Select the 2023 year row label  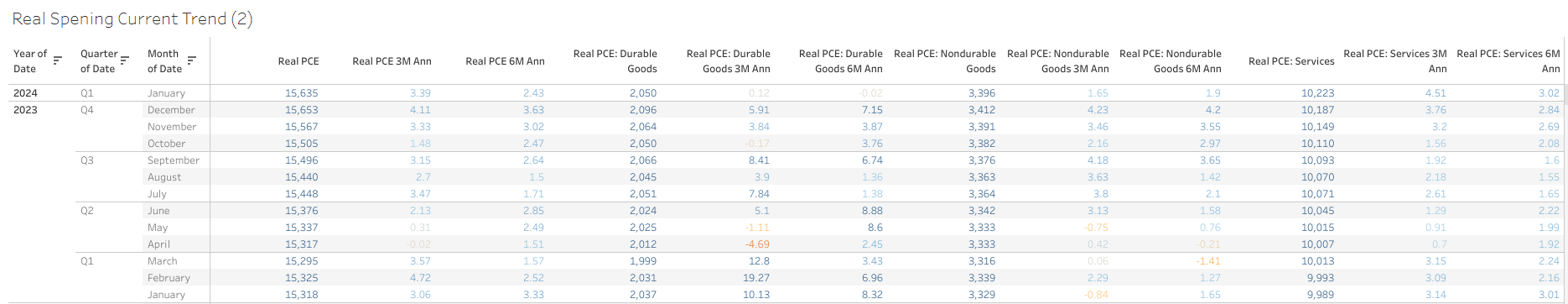click(x=25, y=110)
